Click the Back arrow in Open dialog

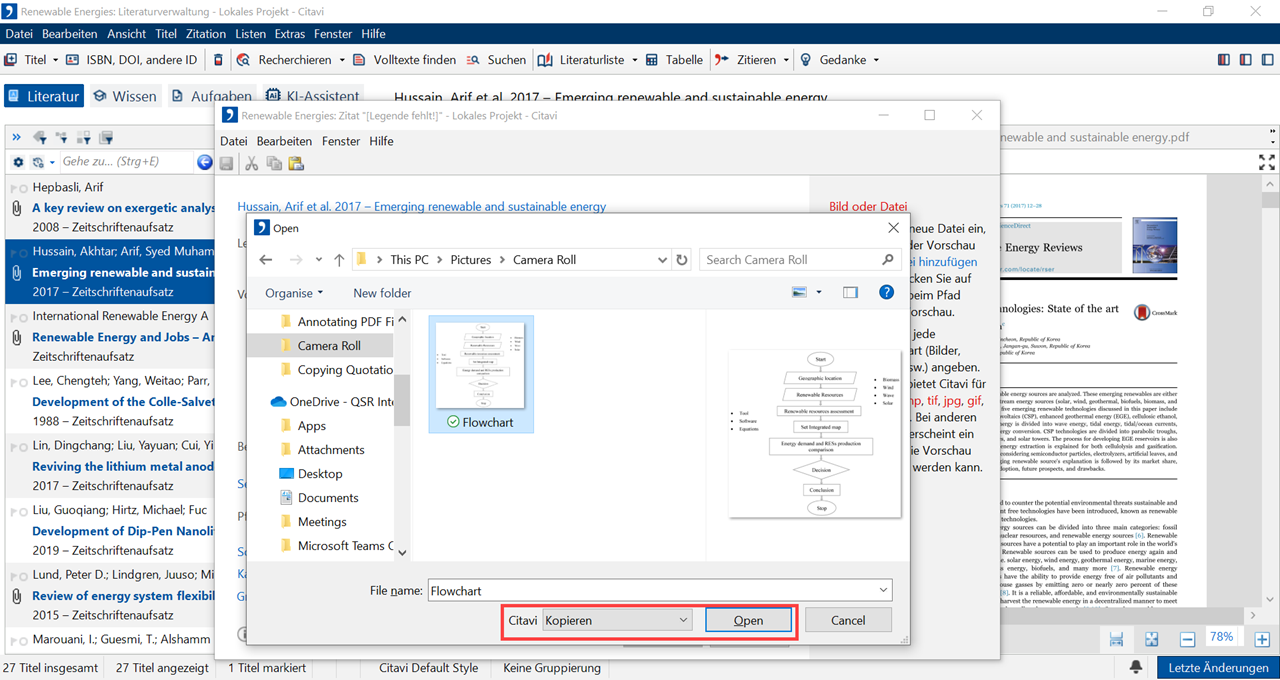(265, 260)
